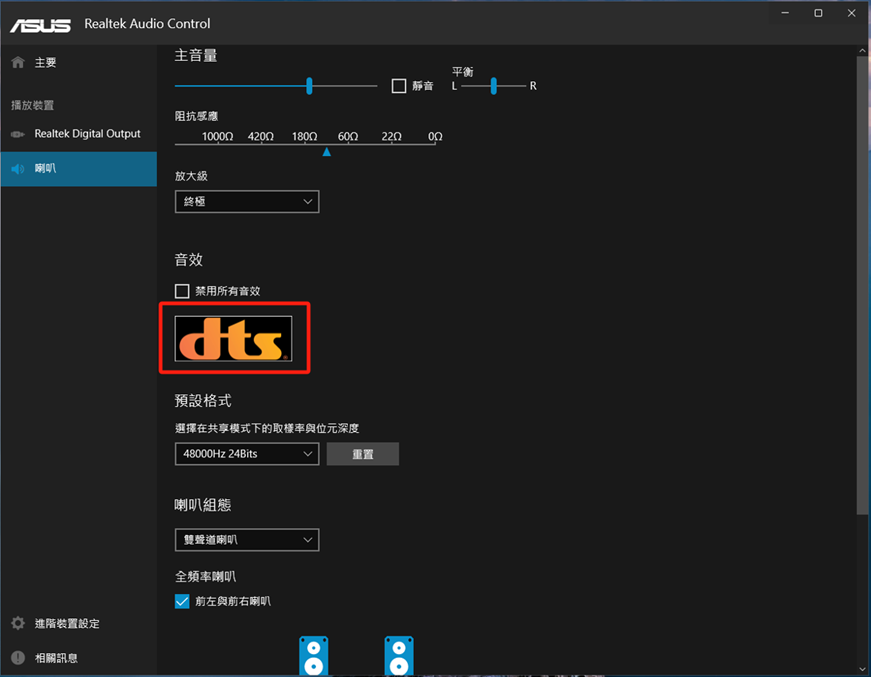Click the 阻抗感應 label

point(197,116)
